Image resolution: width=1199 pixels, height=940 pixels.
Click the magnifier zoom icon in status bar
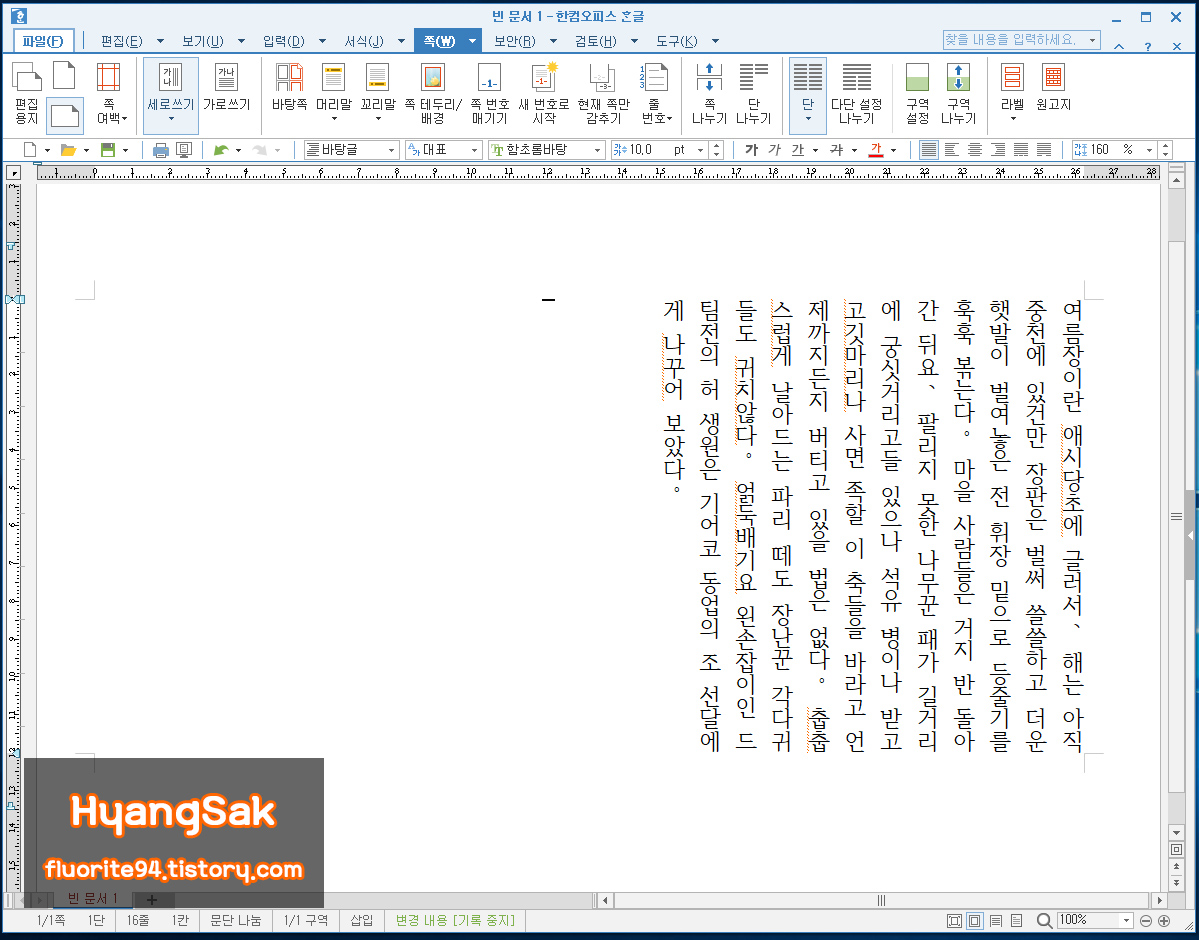1044,920
